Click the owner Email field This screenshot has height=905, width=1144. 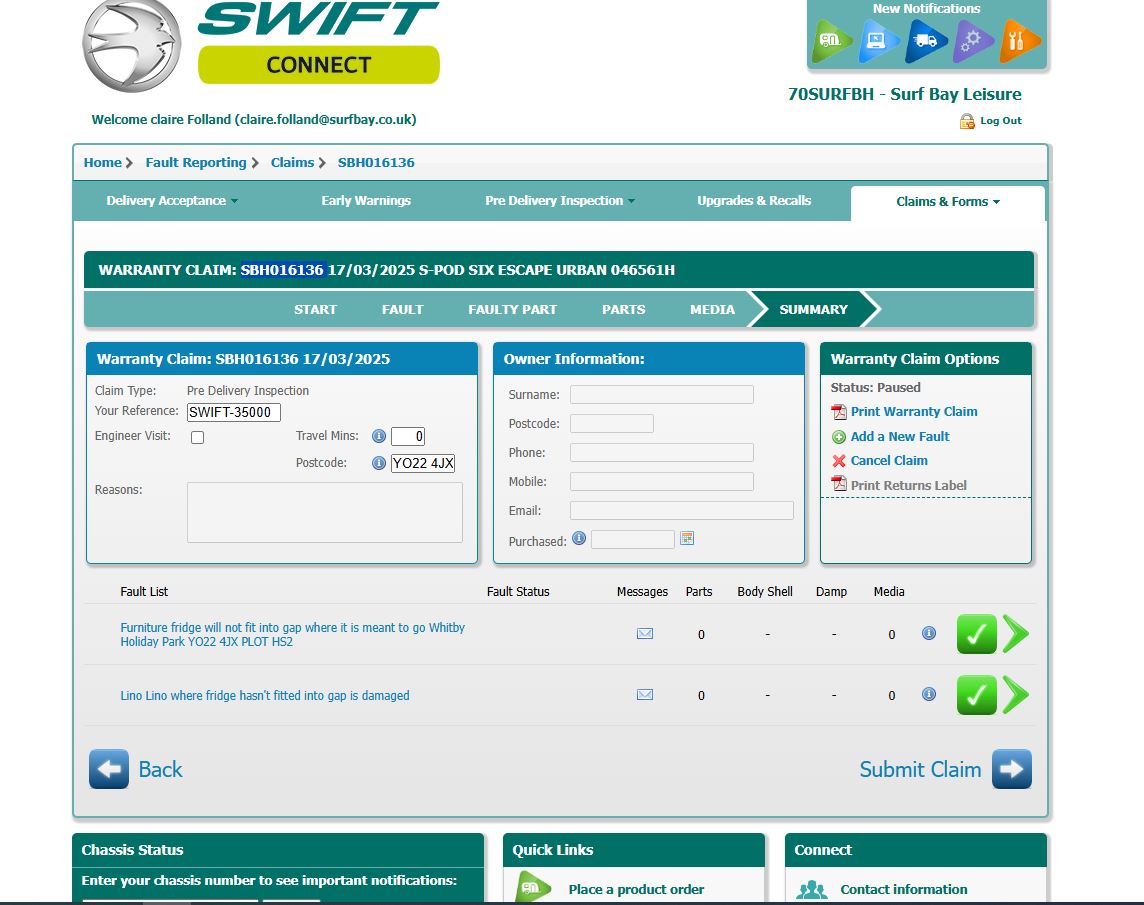click(x=681, y=510)
